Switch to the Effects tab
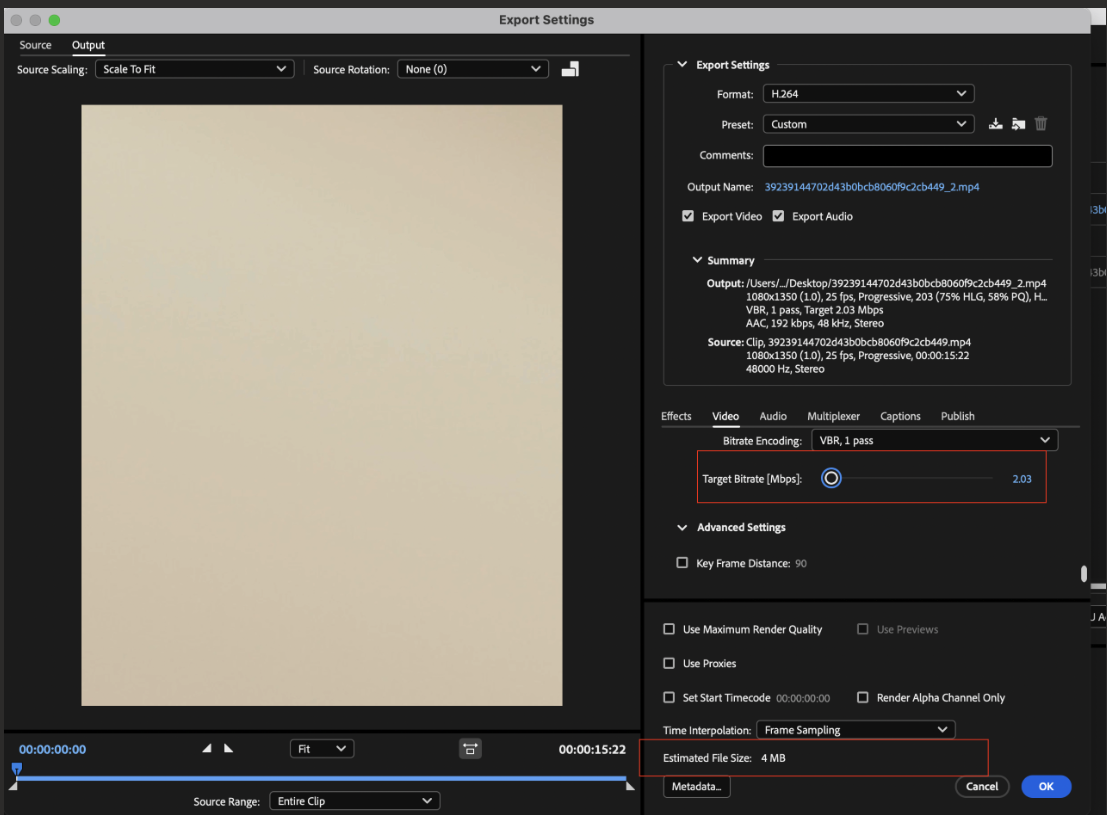Screen dimensions: 1107x815 (676, 416)
